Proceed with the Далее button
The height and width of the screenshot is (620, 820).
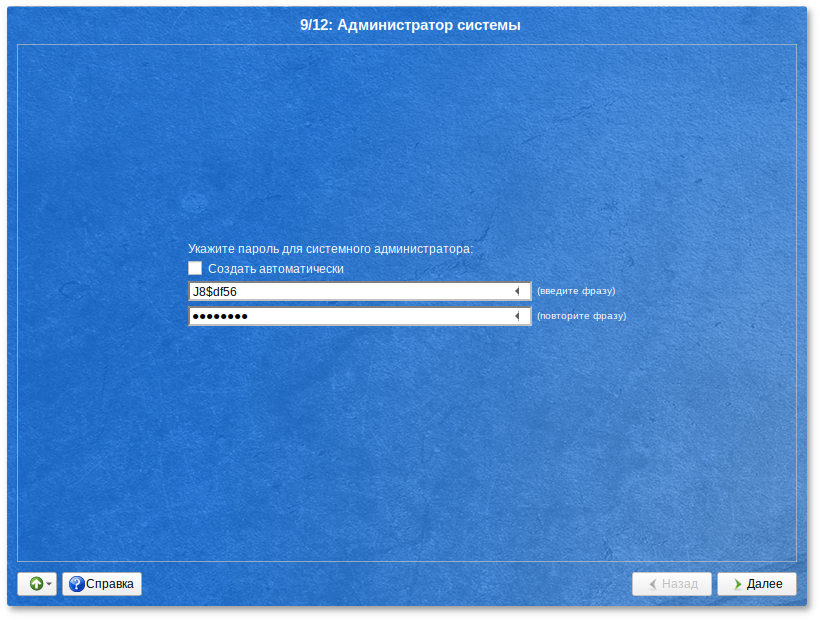pyautogui.click(x=757, y=583)
